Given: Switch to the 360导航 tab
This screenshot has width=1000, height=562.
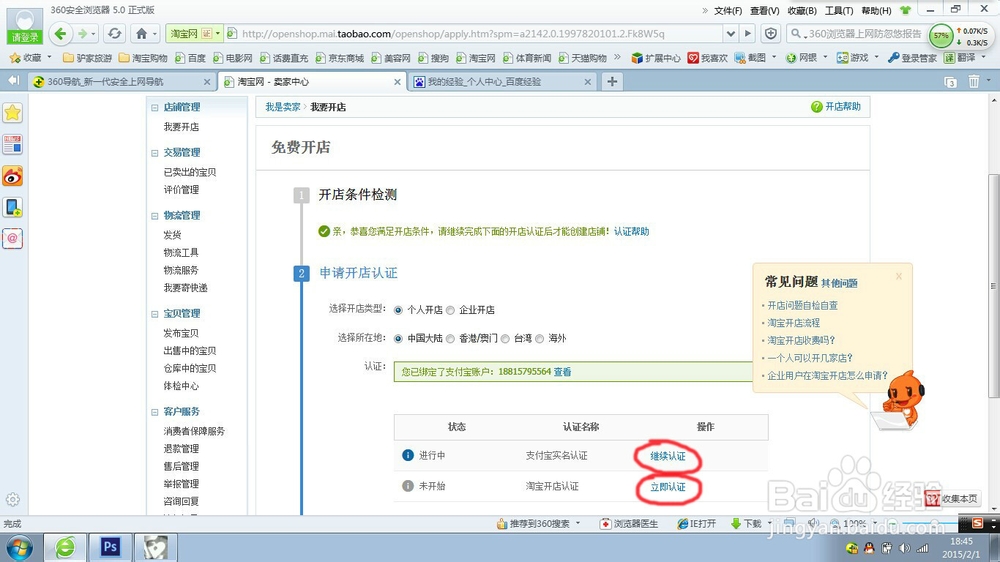Looking at the screenshot, I should (x=121, y=82).
